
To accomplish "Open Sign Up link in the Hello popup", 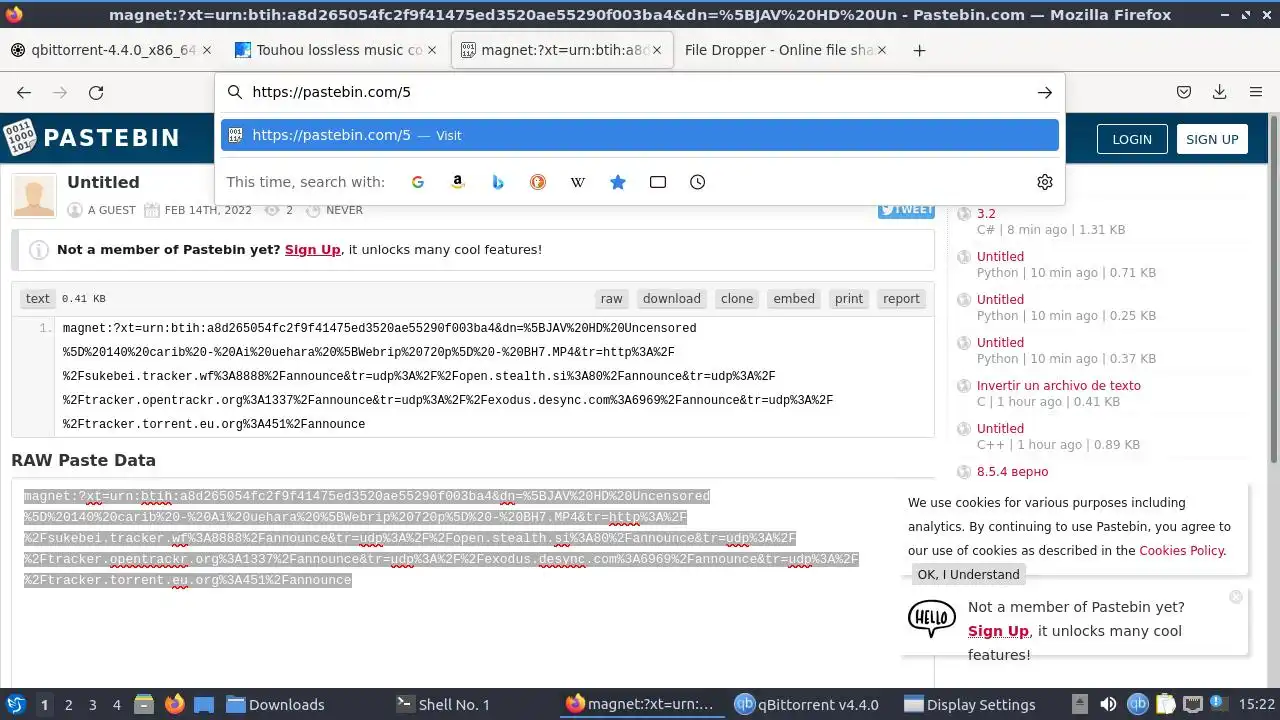I will [x=998, y=631].
